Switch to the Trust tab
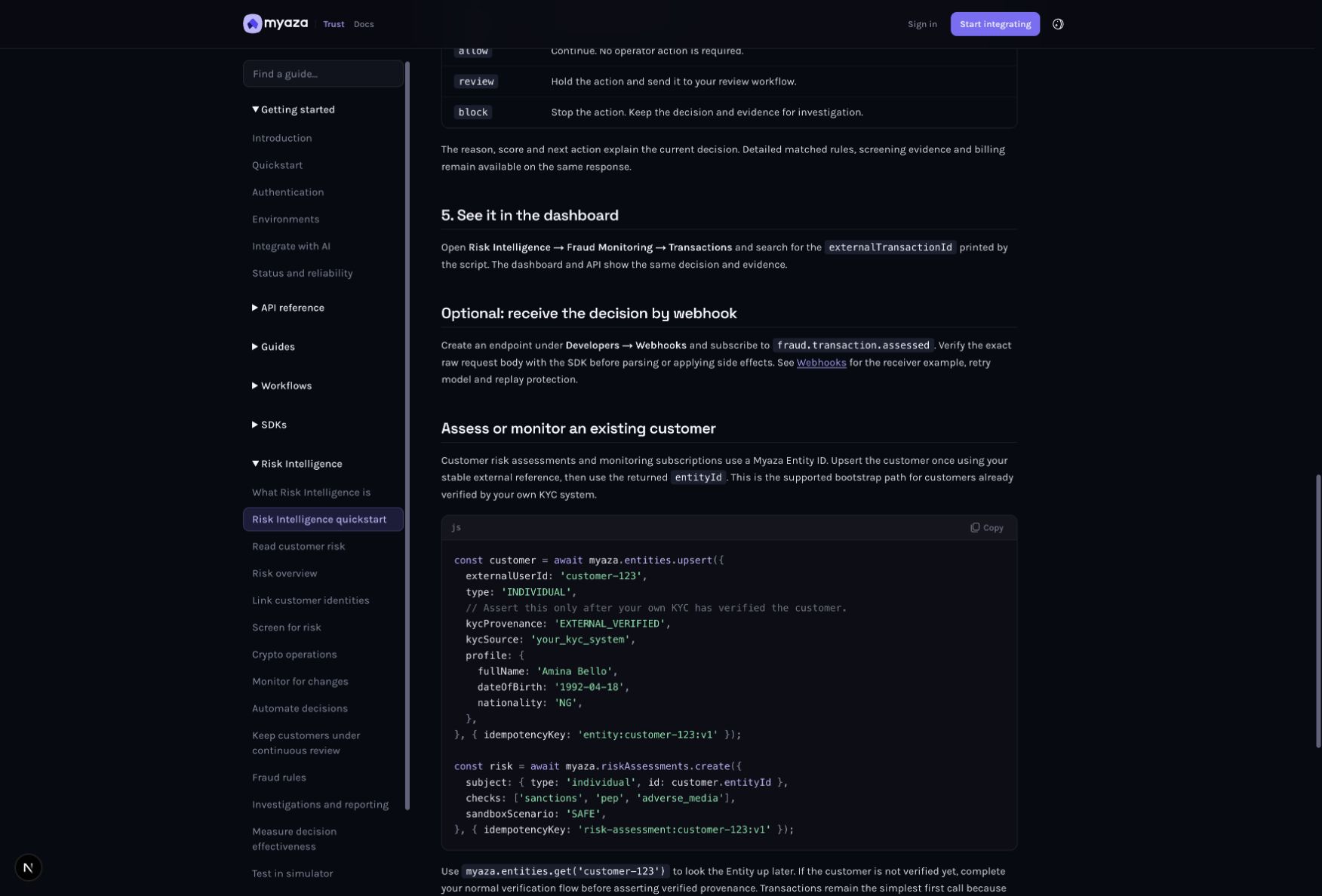Screen dimensions: 1322x896 (x=334, y=24)
